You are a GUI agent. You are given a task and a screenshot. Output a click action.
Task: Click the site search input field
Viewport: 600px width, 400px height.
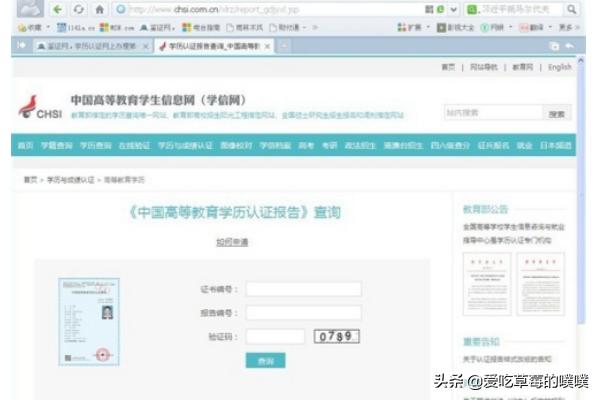pyautogui.click(x=493, y=113)
